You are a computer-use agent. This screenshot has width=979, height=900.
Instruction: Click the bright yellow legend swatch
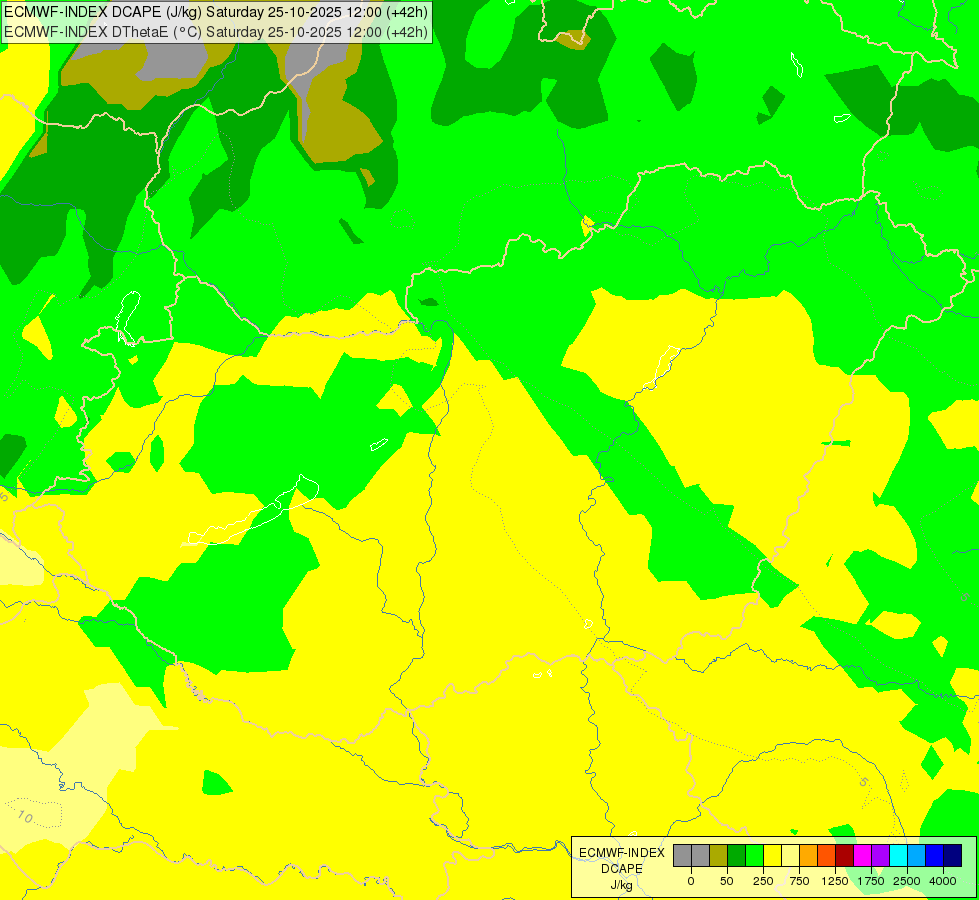[x=772, y=855]
